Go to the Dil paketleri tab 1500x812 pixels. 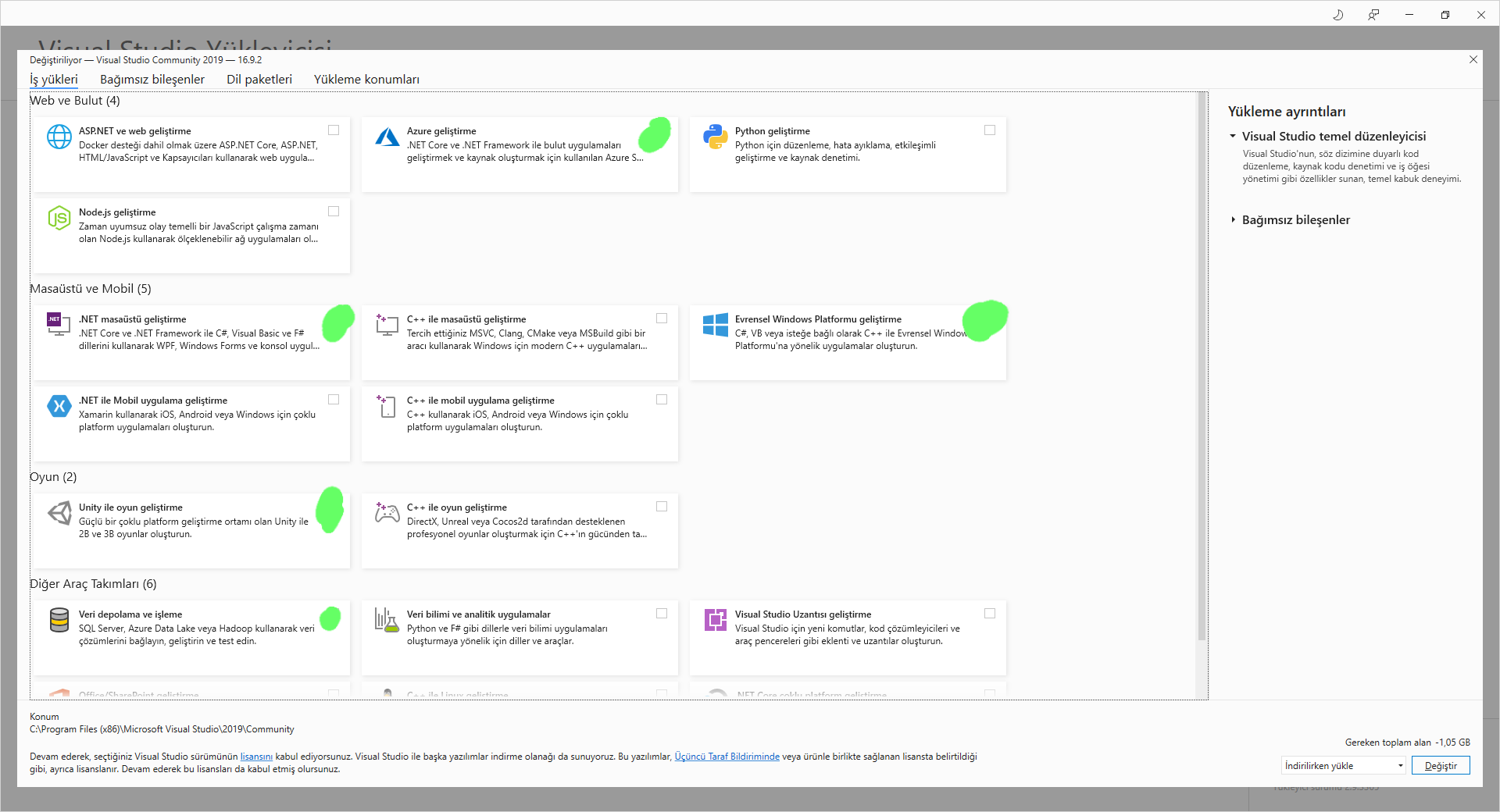pos(259,80)
